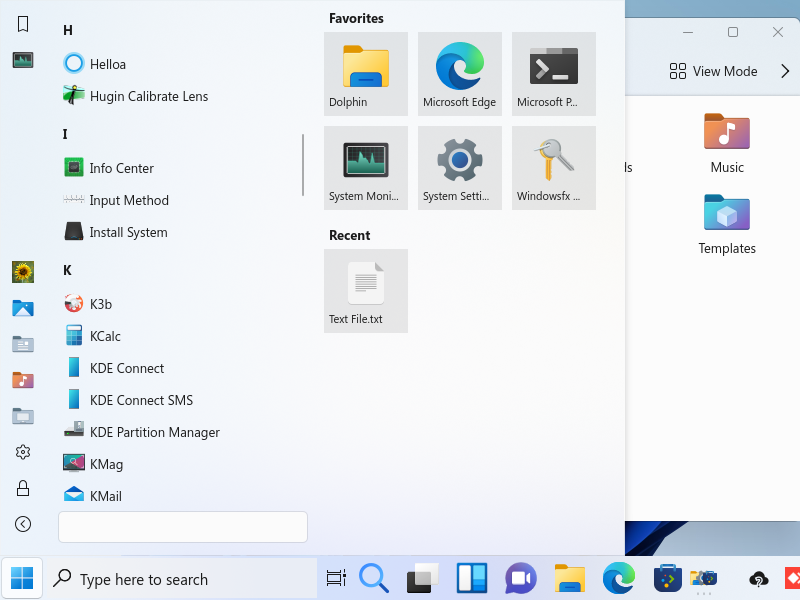Jump to the letter K section header
The width and height of the screenshot is (800, 600).
click(67, 270)
